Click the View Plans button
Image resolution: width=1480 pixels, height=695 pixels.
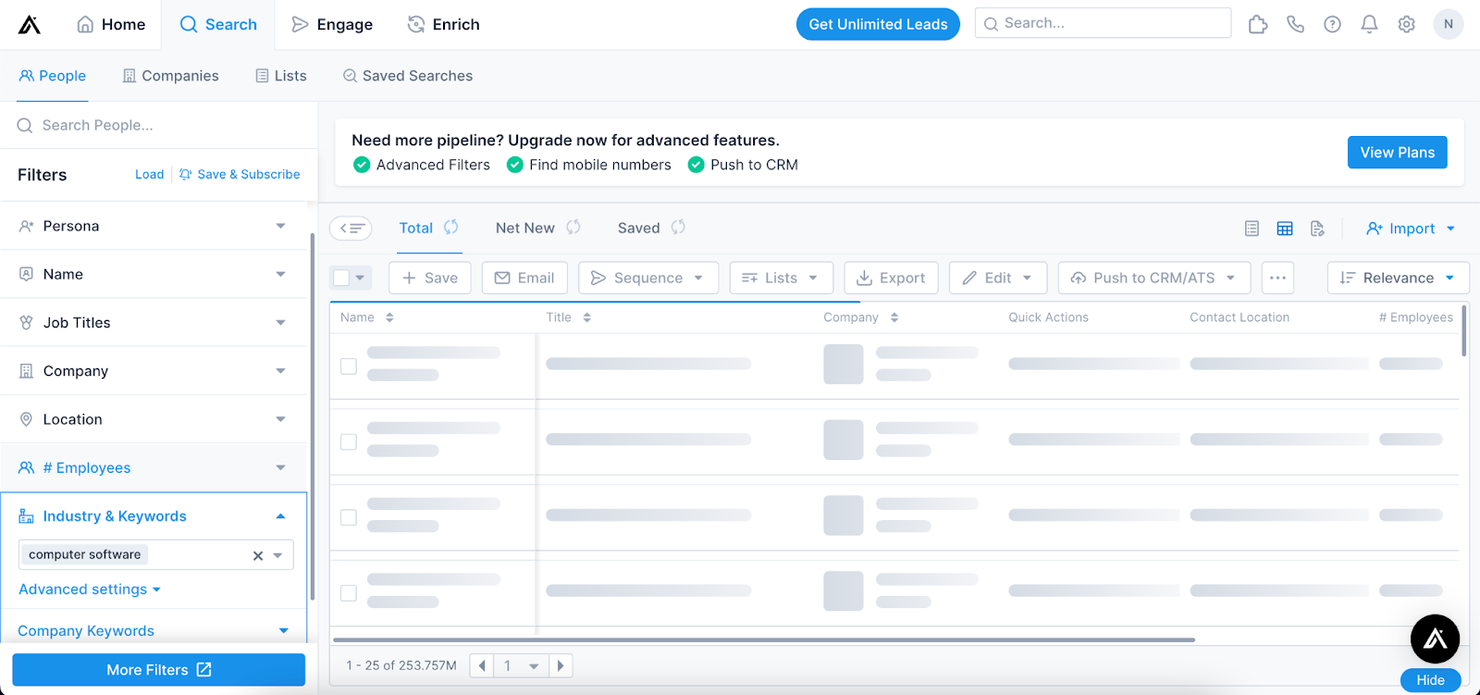pyautogui.click(x=1397, y=152)
